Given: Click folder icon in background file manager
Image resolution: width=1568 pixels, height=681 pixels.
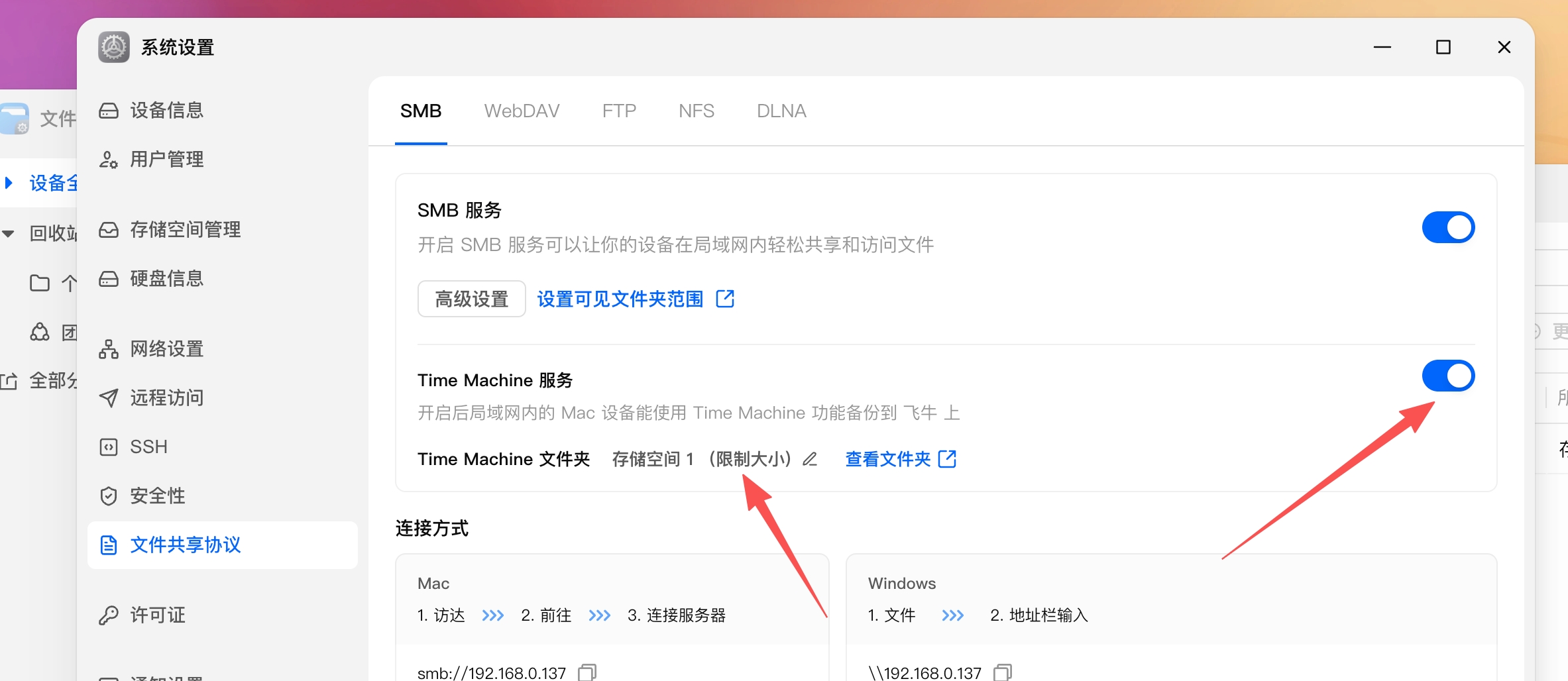Looking at the screenshot, I should [40, 283].
